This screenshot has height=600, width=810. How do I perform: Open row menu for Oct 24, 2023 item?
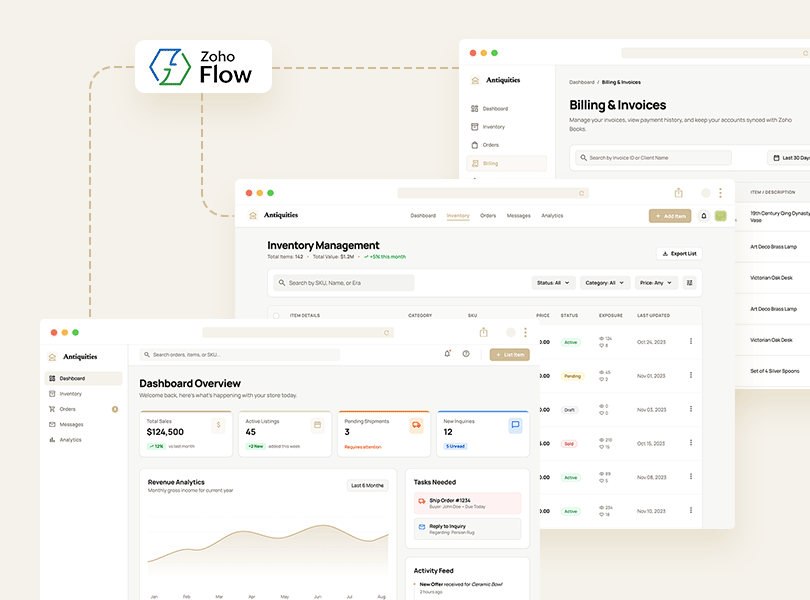pos(691,342)
